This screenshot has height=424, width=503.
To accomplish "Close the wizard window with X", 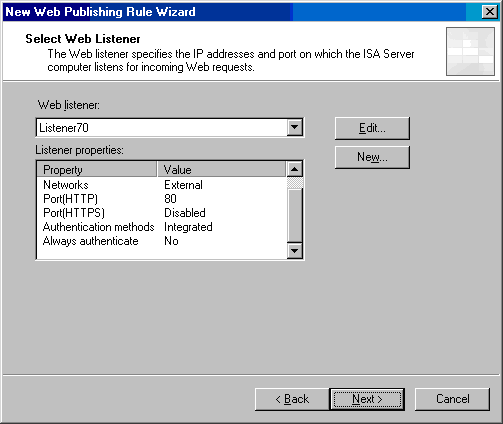I will coord(489,12).
